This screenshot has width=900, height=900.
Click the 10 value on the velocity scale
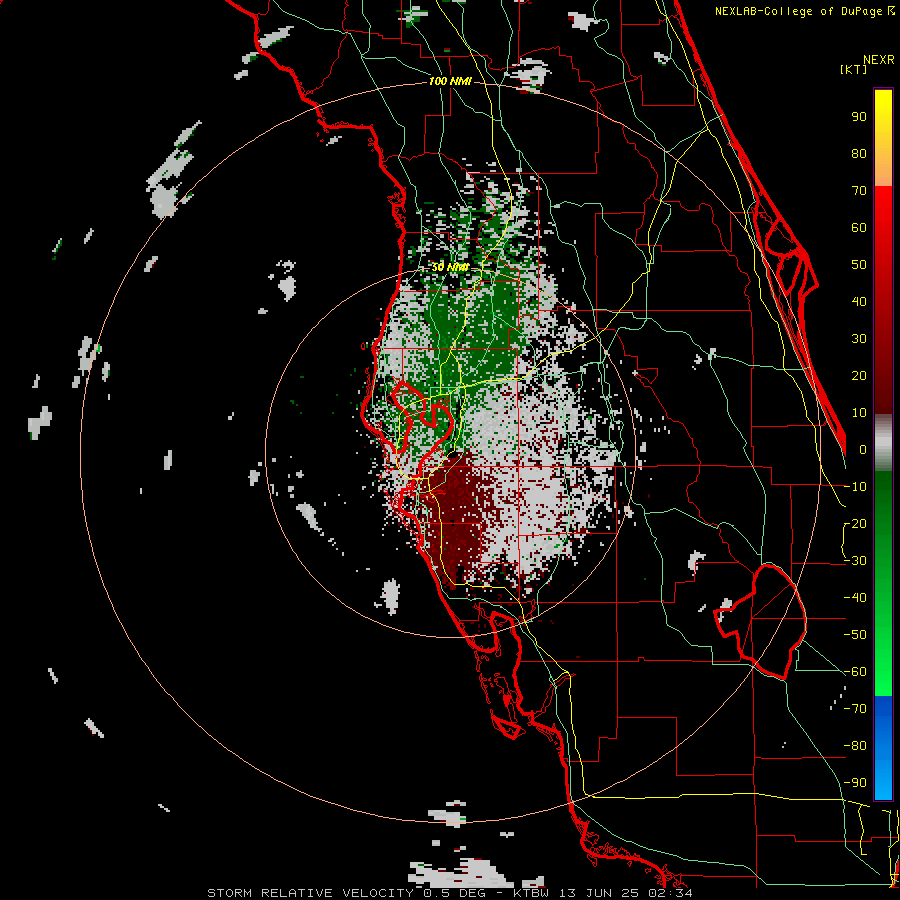pos(859,413)
